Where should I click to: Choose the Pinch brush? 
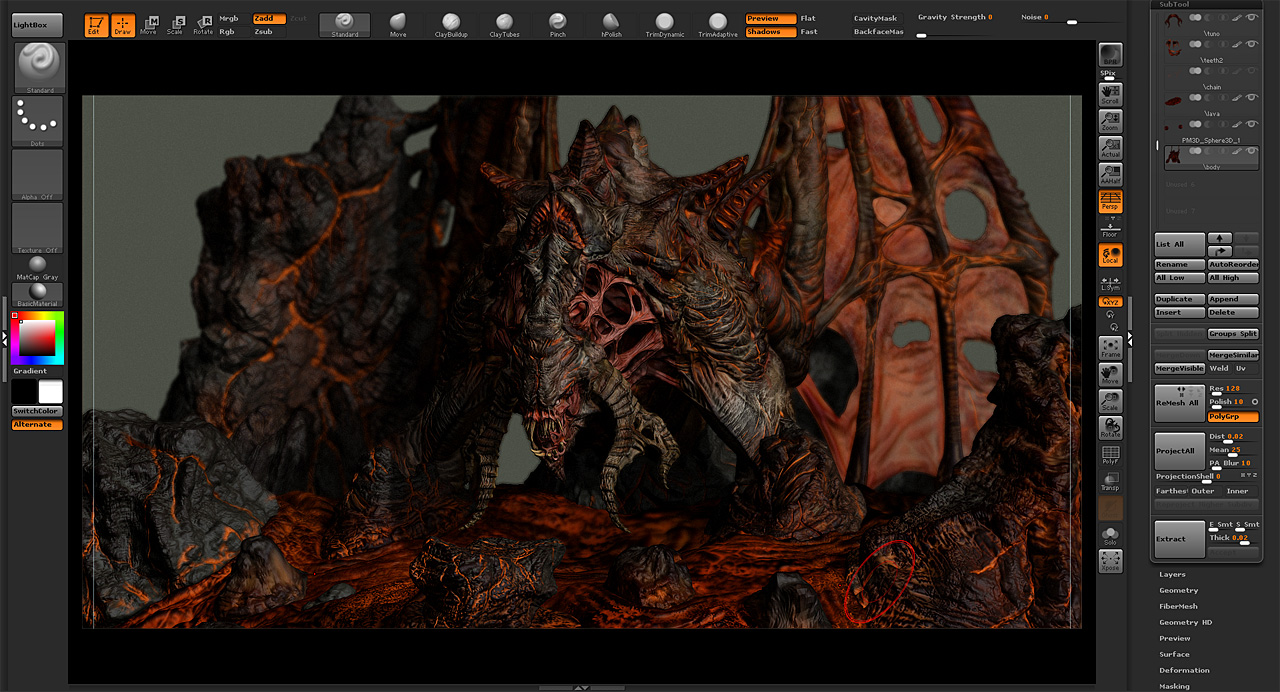(557, 25)
